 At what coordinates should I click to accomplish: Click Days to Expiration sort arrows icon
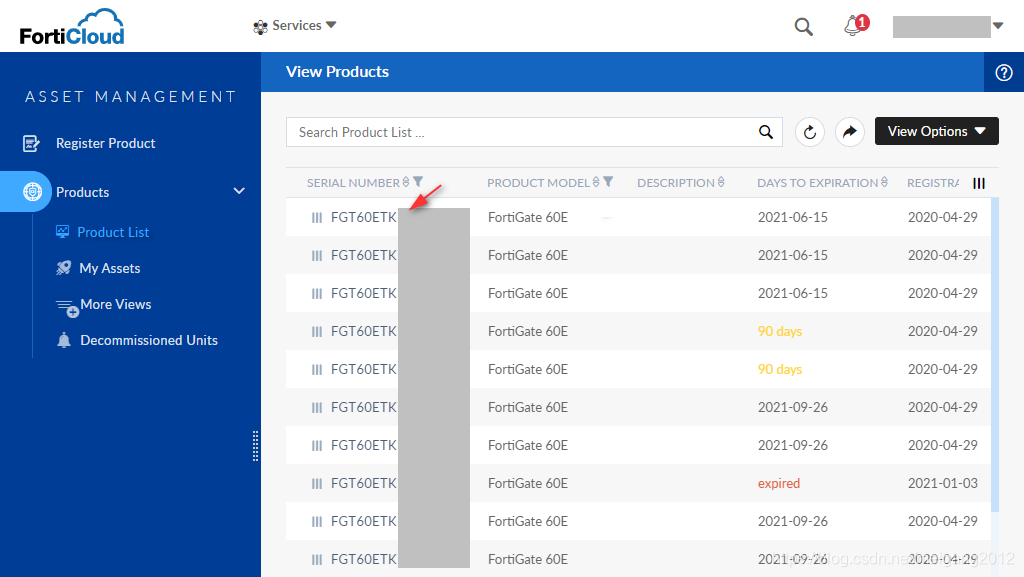[884, 182]
